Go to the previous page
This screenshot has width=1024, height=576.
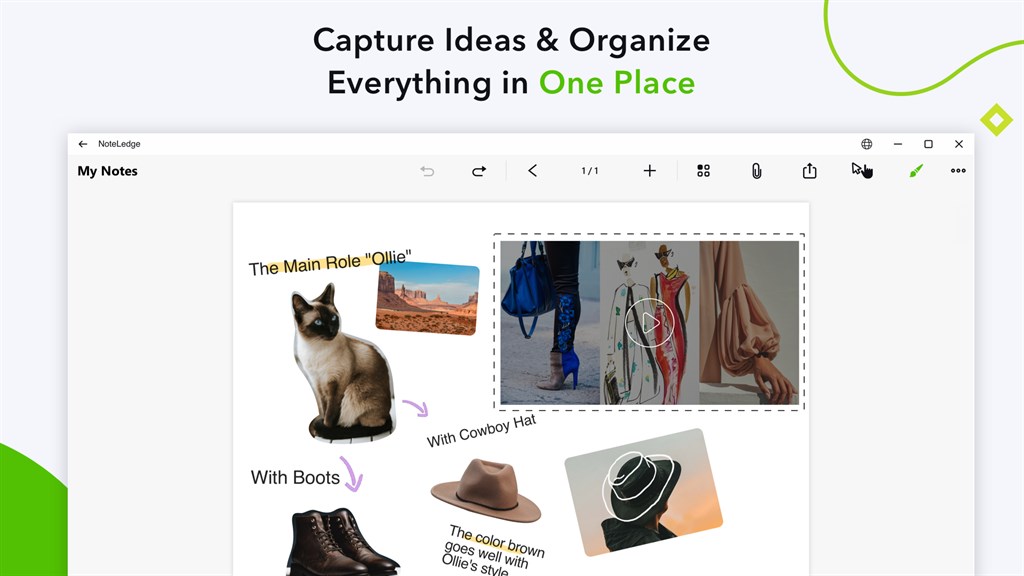pos(532,171)
